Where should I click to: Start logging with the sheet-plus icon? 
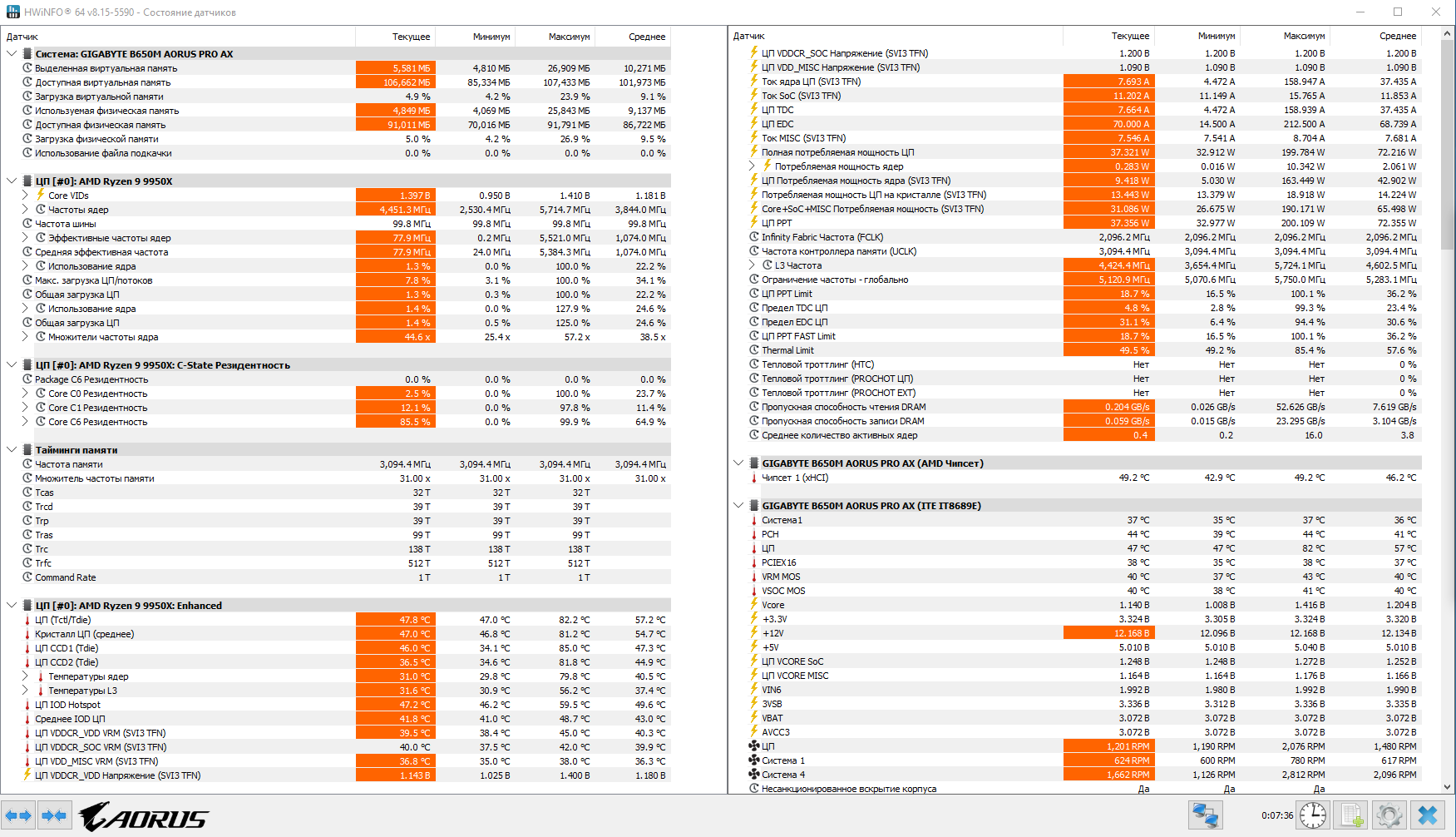[x=1352, y=815]
